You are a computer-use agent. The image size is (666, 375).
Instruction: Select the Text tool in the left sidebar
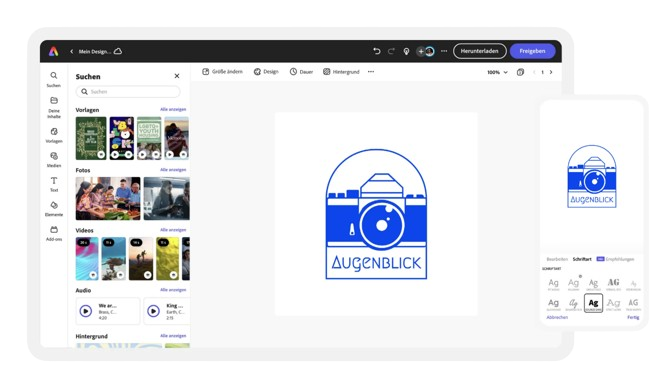coord(54,184)
